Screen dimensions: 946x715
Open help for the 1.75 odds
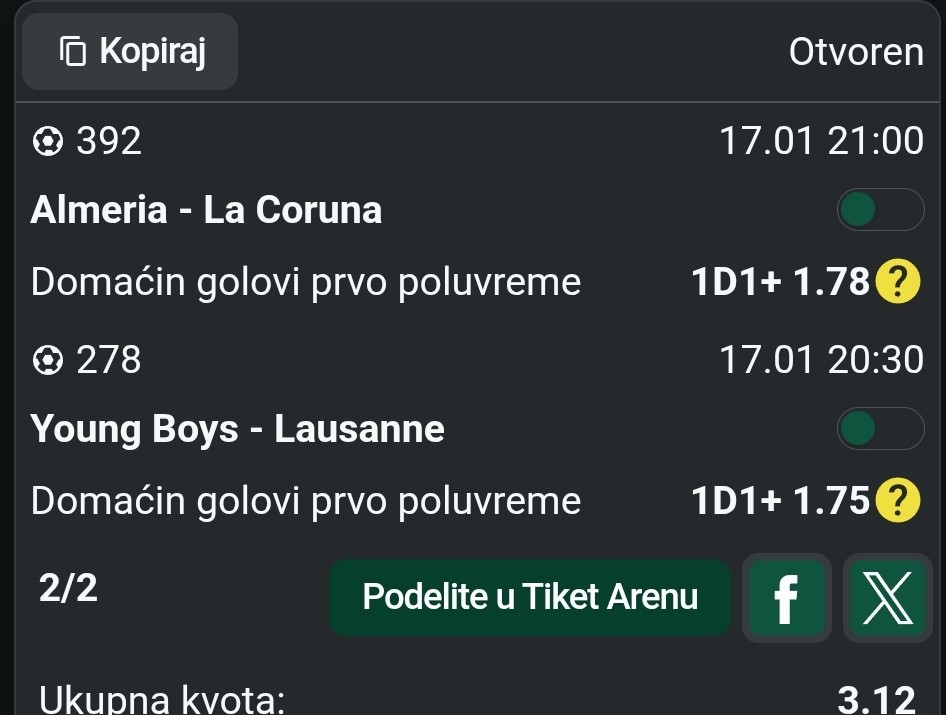tap(897, 502)
